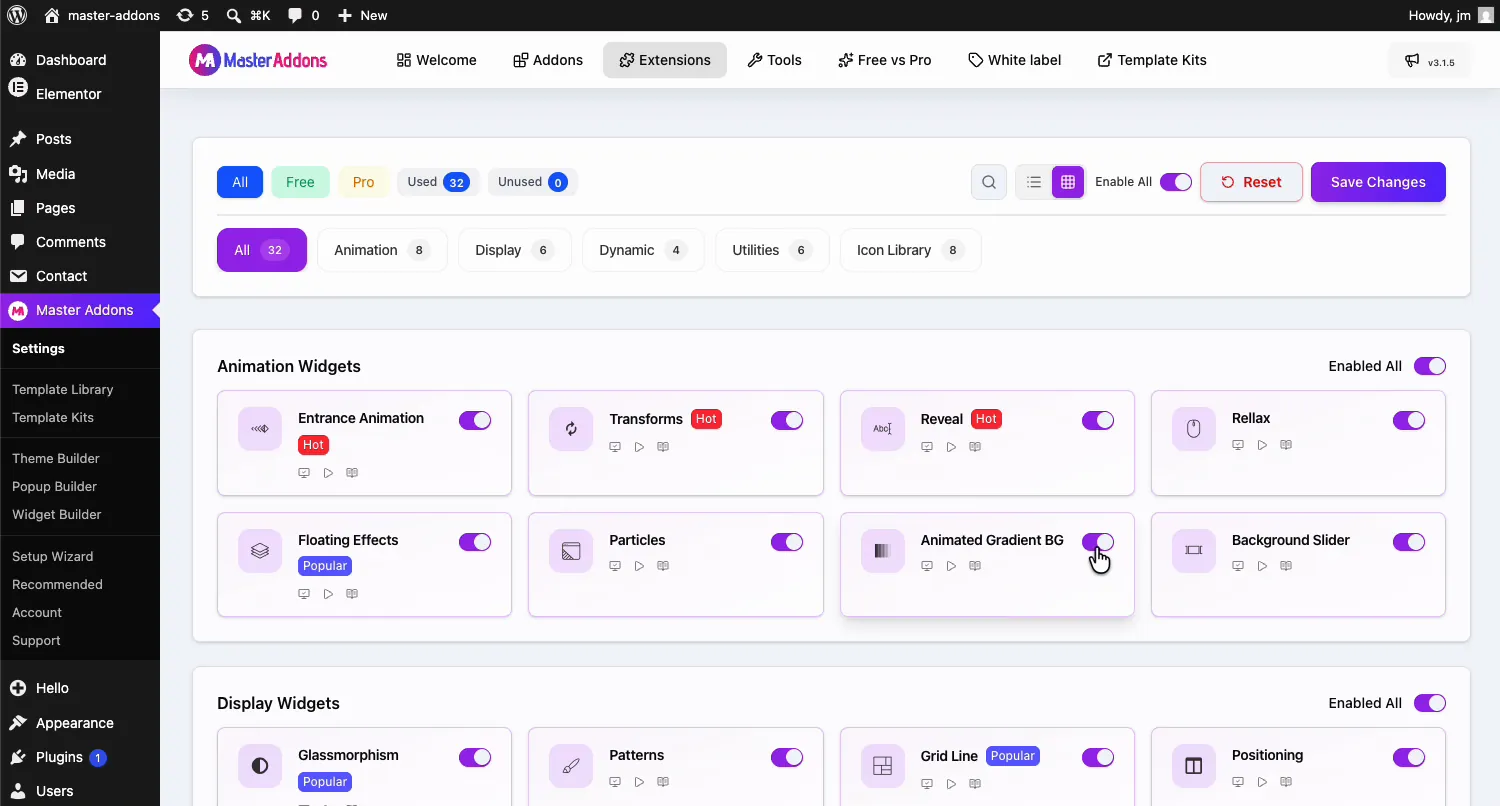The width and height of the screenshot is (1500, 806).
Task: Show only Free extensions
Action: coord(300,182)
